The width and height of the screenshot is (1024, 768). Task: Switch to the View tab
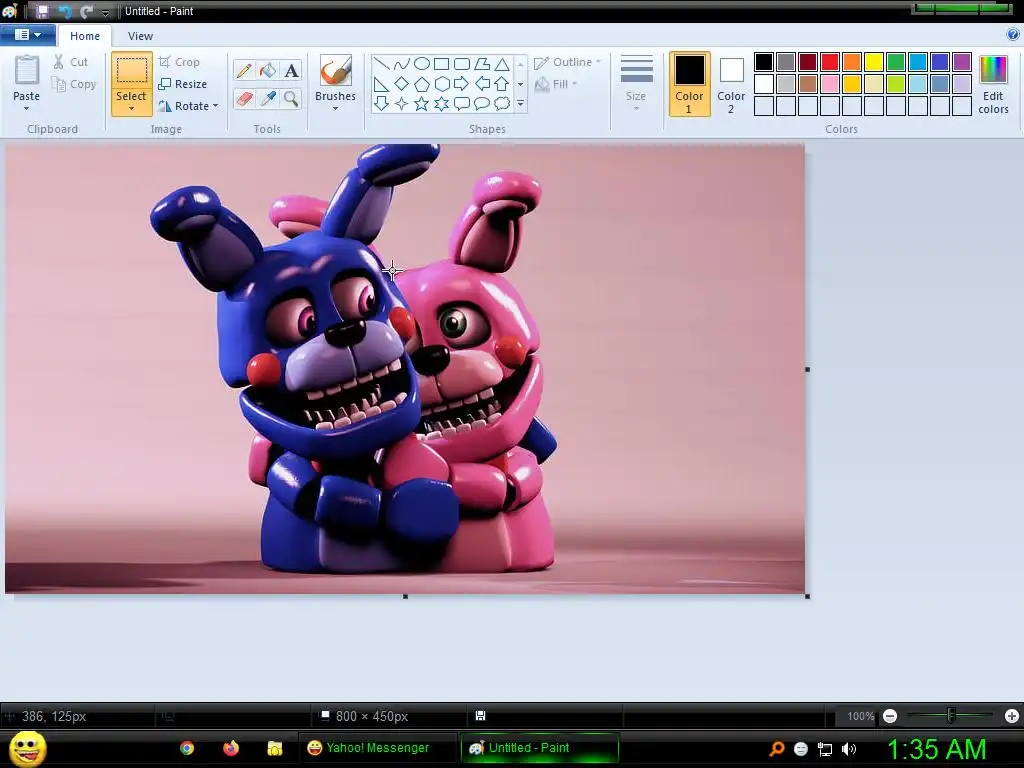tap(140, 36)
